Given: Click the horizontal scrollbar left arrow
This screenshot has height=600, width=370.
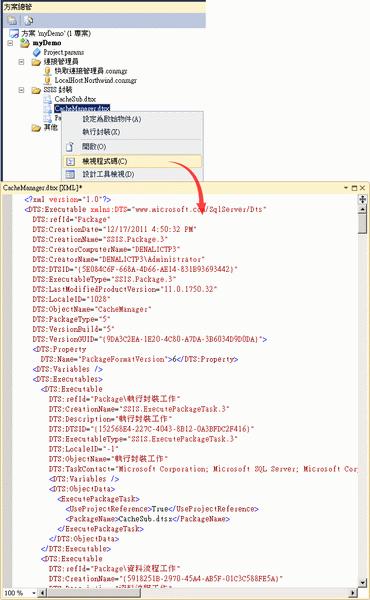Looking at the screenshot, I should 43,593.
